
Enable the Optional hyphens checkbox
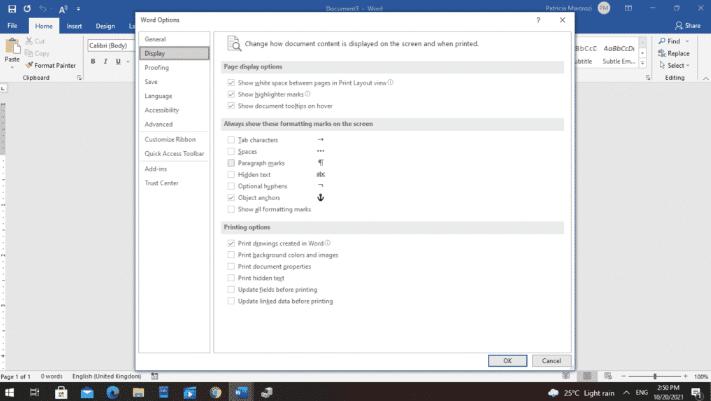tap(231, 186)
